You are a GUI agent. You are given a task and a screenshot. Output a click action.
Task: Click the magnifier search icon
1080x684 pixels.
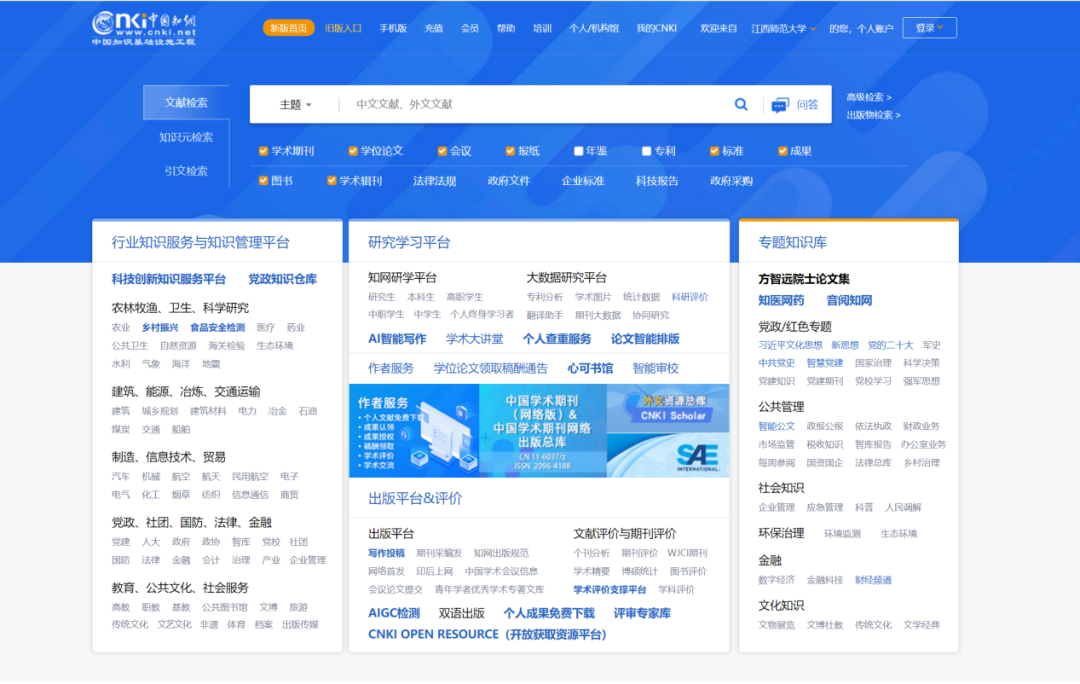point(741,104)
